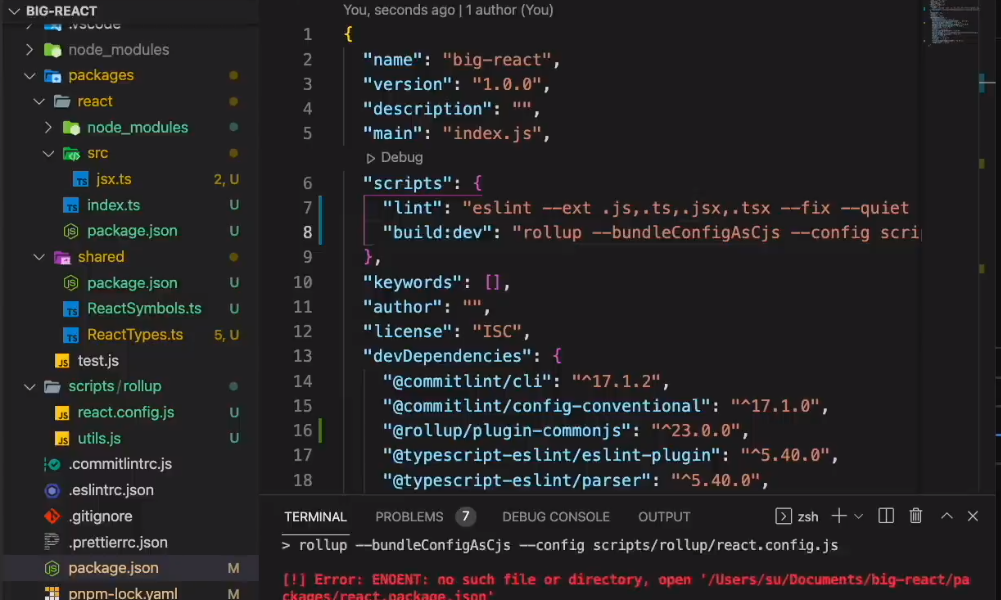This screenshot has height=600, width=1001.
Task: Open jsx.ts in the explorer
Action: point(114,179)
